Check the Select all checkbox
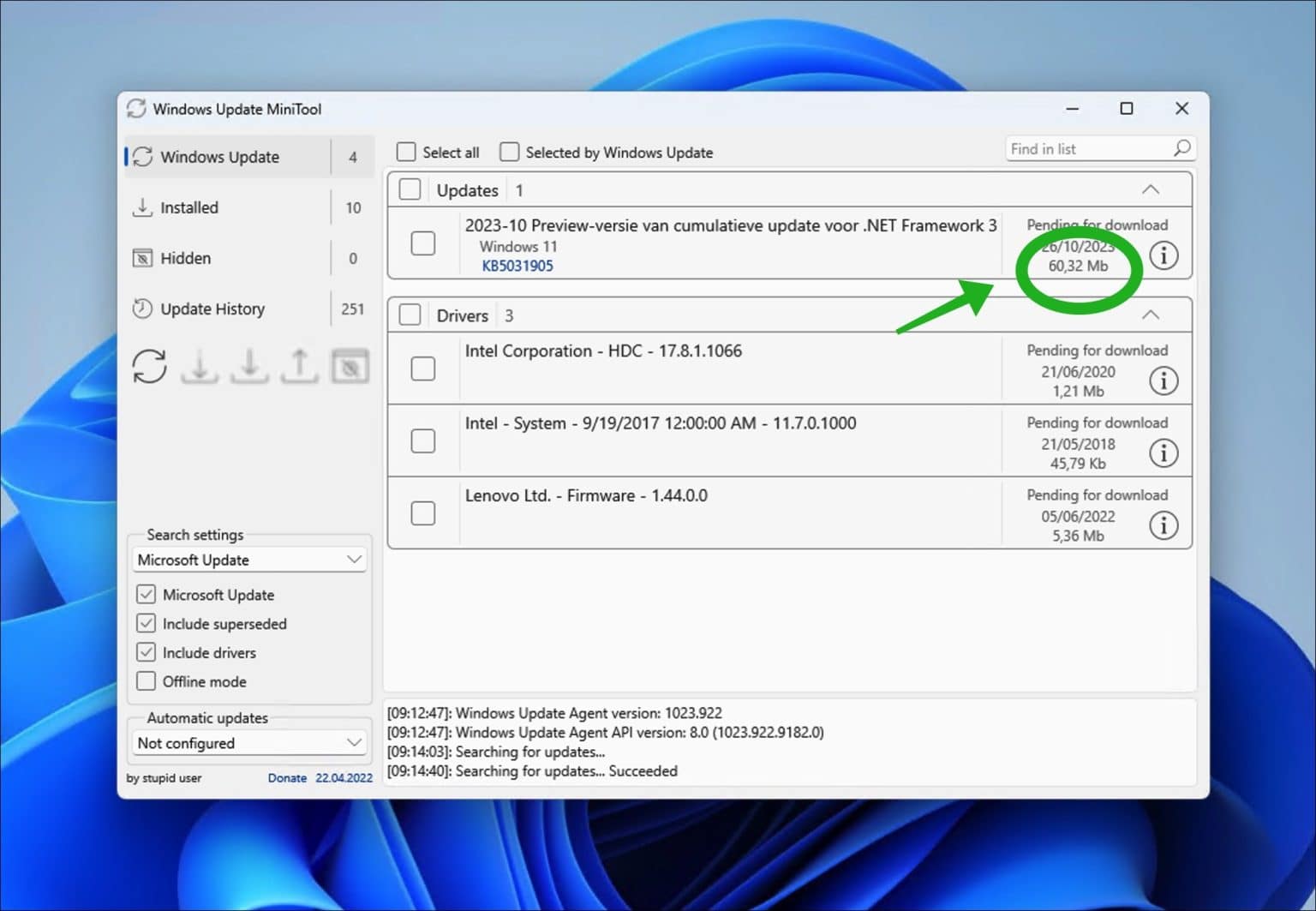This screenshot has height=911, width=1316. pos(406,151)
